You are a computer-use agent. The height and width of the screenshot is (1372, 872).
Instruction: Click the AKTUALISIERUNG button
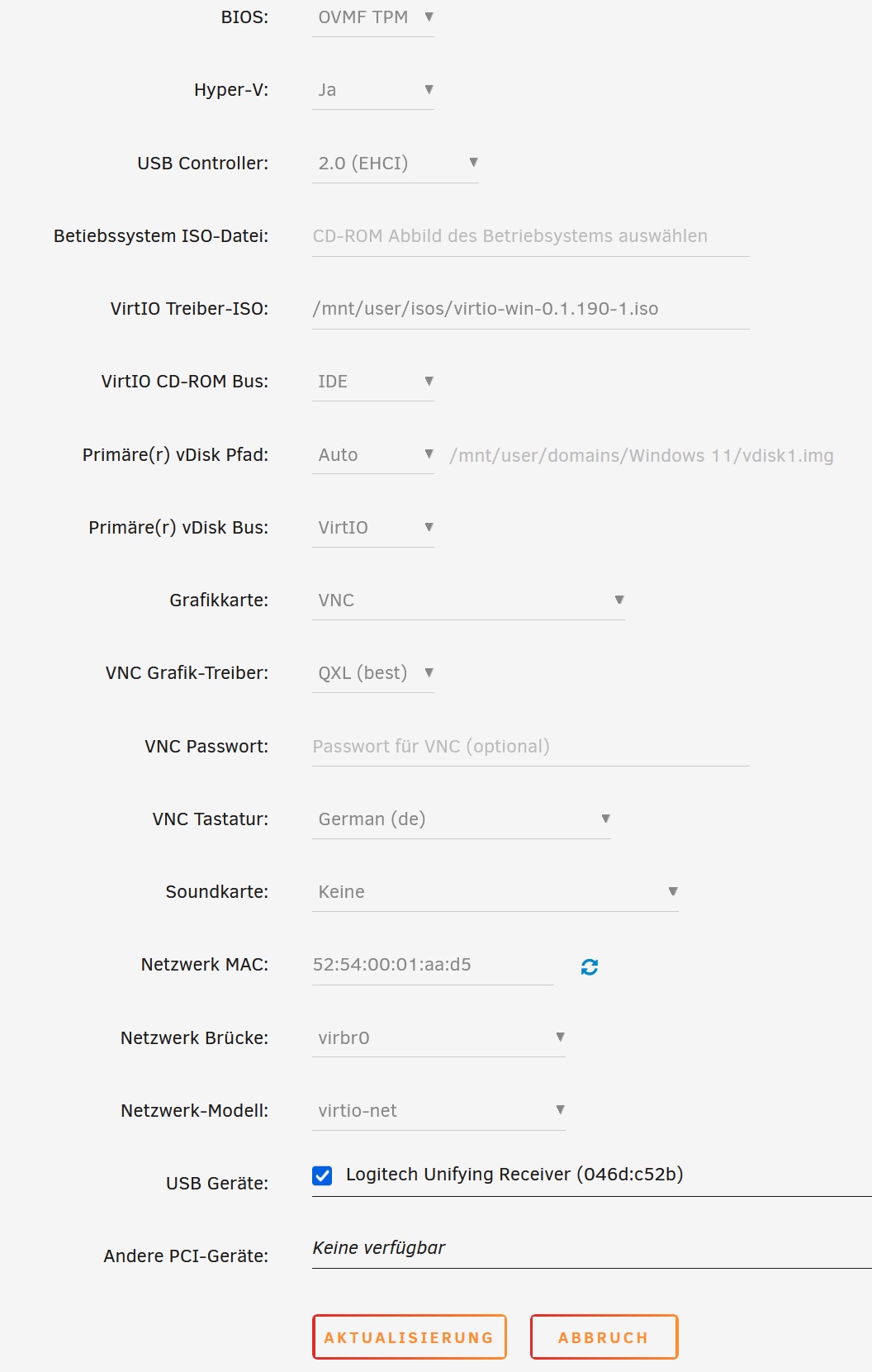[410, 1336]
